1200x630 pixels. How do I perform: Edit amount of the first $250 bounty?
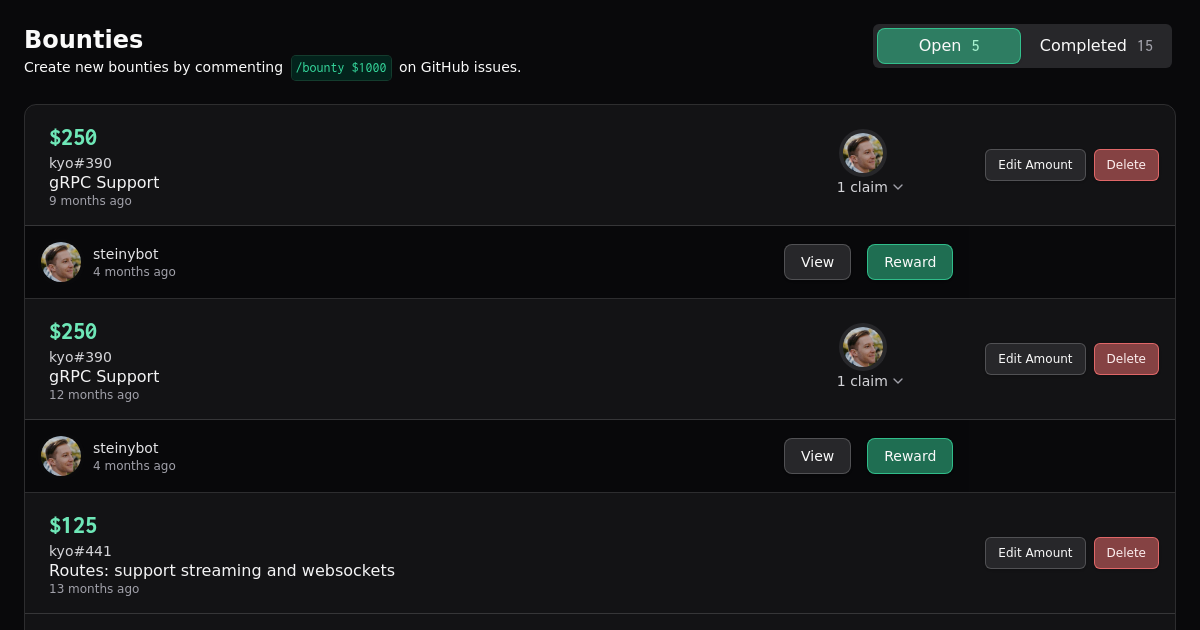1035,165
